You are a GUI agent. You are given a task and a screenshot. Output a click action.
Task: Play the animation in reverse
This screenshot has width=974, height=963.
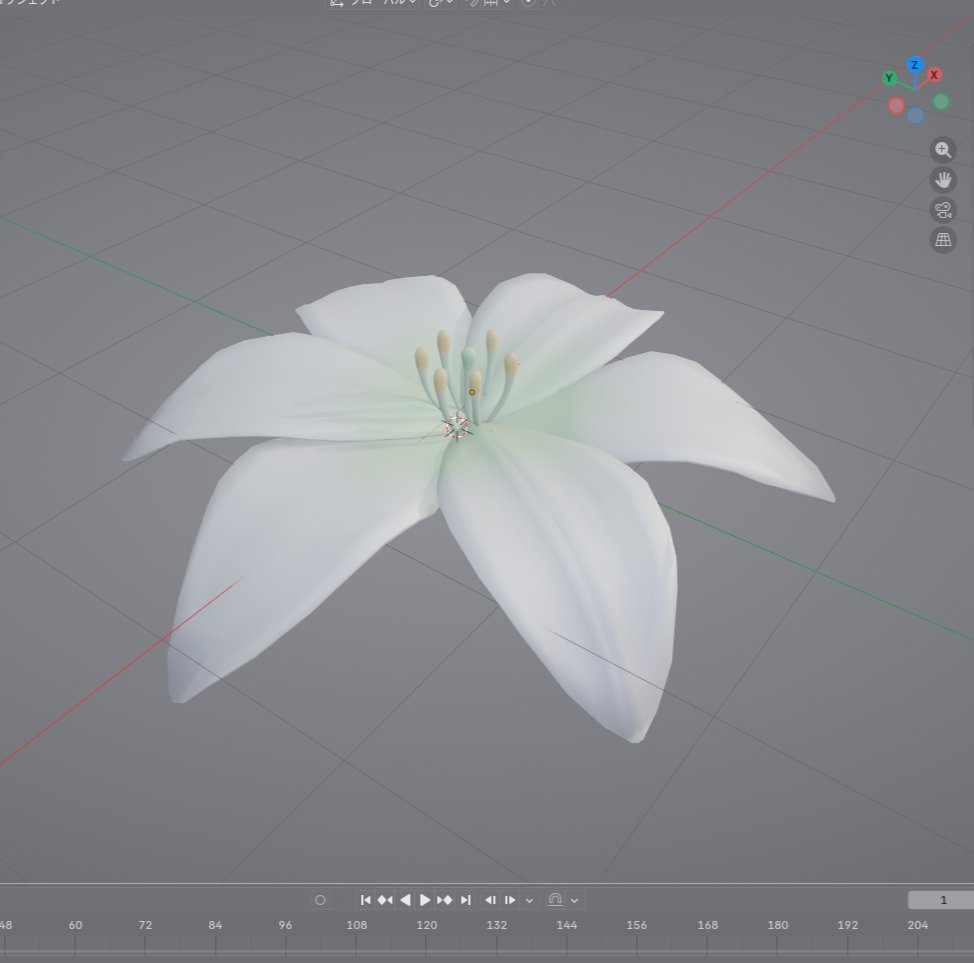[x=406, y=900]
